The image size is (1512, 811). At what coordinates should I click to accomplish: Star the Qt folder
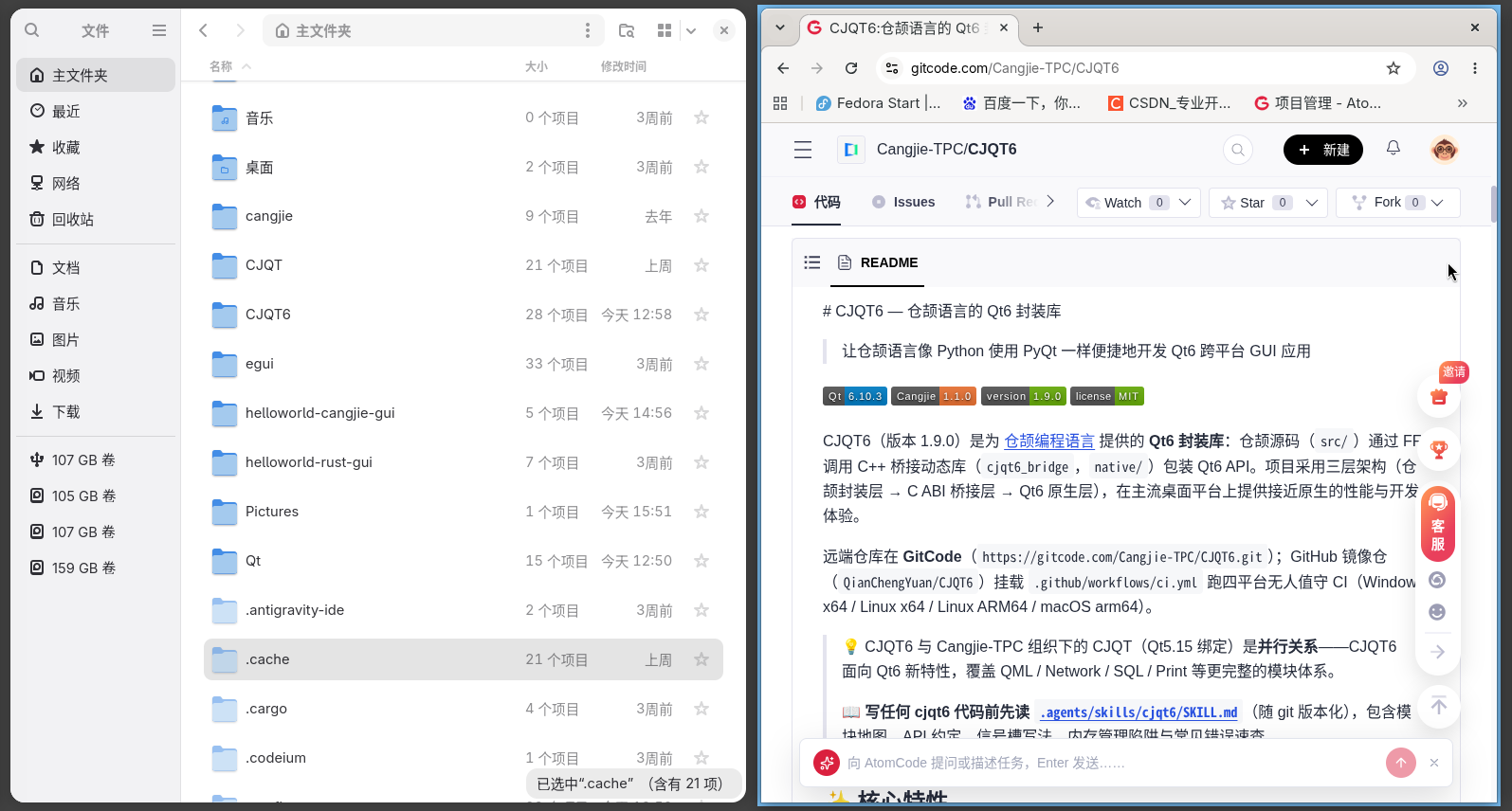pos(701,561)
